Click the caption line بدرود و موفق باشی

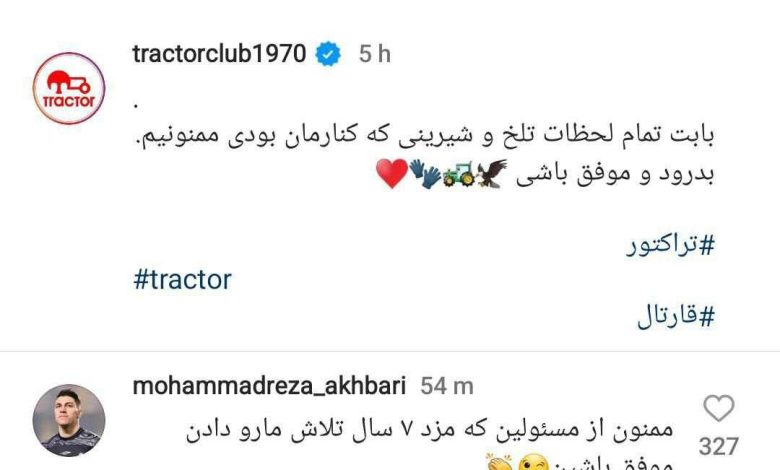[615, 174]
